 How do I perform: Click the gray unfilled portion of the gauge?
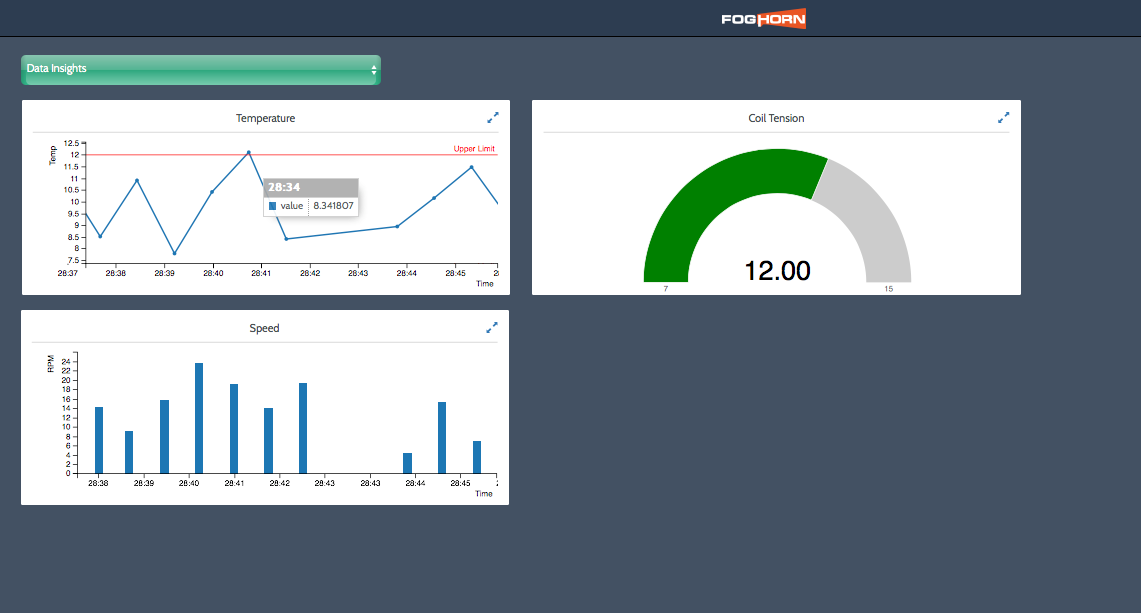coord(868,211)
